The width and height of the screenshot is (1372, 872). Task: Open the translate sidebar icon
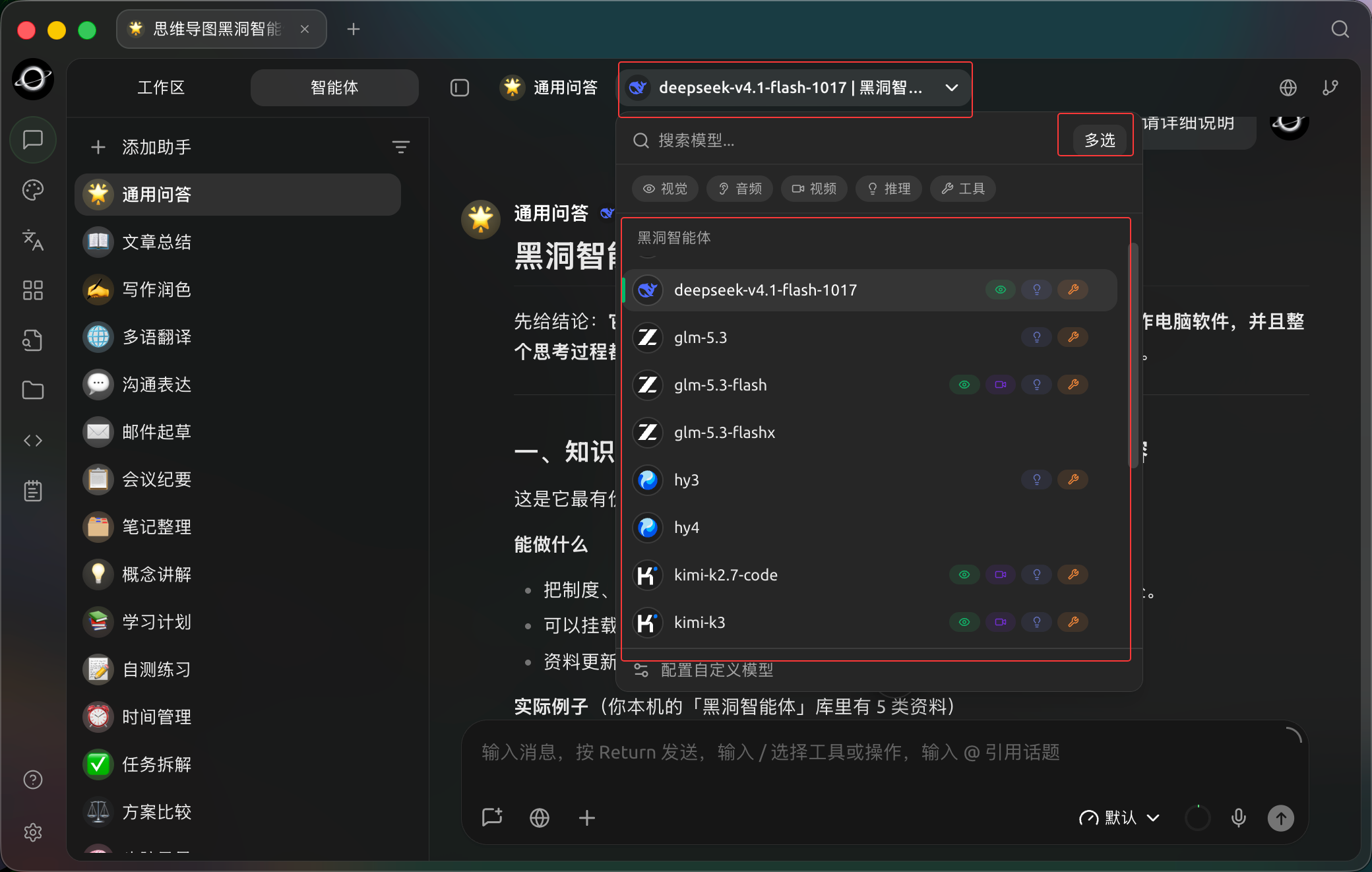[33, 241]
